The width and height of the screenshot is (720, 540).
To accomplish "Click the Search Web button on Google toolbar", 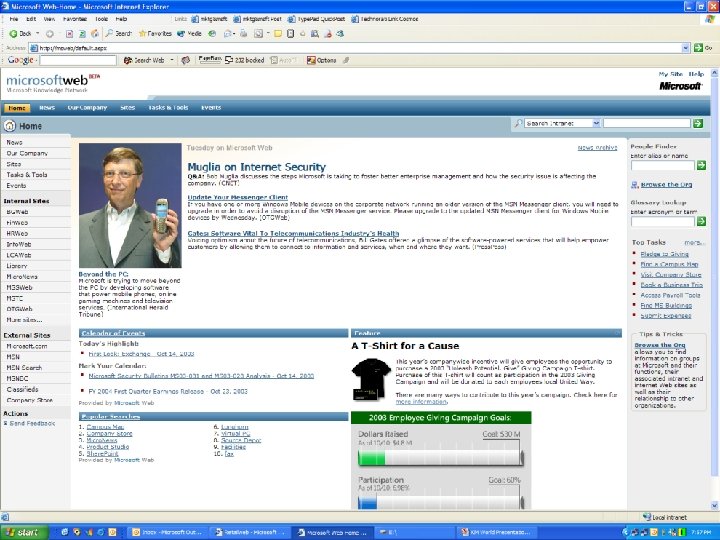I will coord(144,60).
